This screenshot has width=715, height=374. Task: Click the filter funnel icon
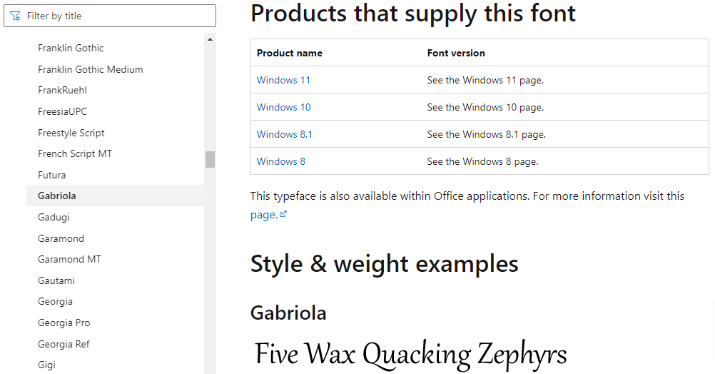pos(15,16)
